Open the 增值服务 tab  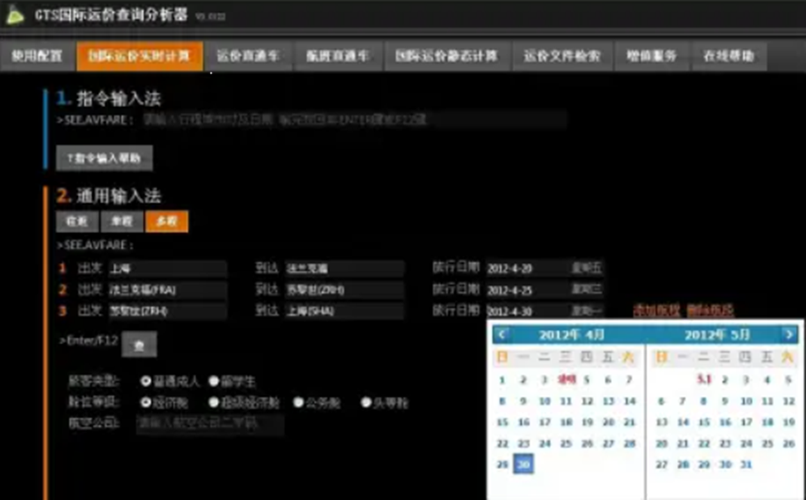pyautogui.click(x=651, y=55)
